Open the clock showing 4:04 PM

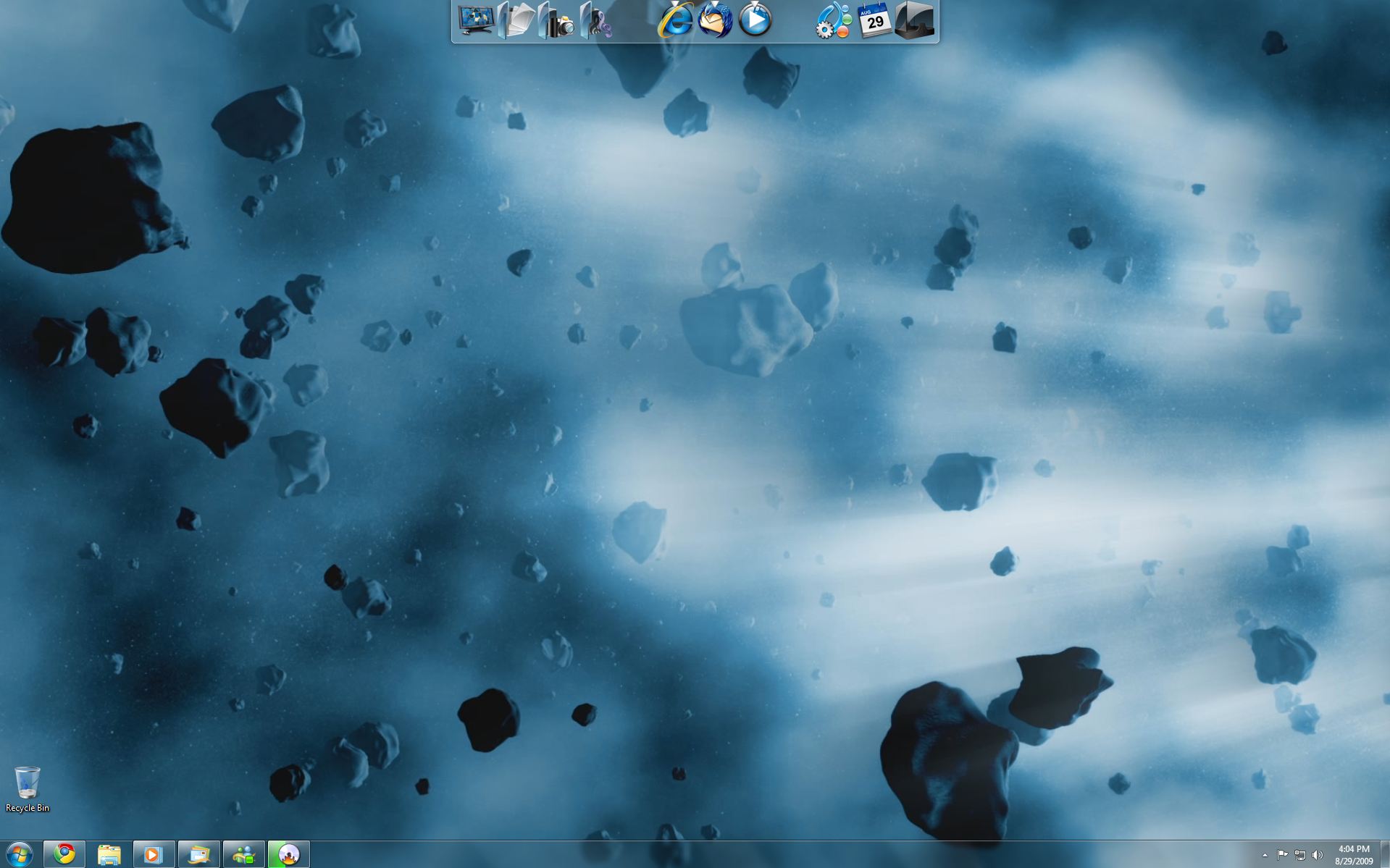[x=1354, y=855]
